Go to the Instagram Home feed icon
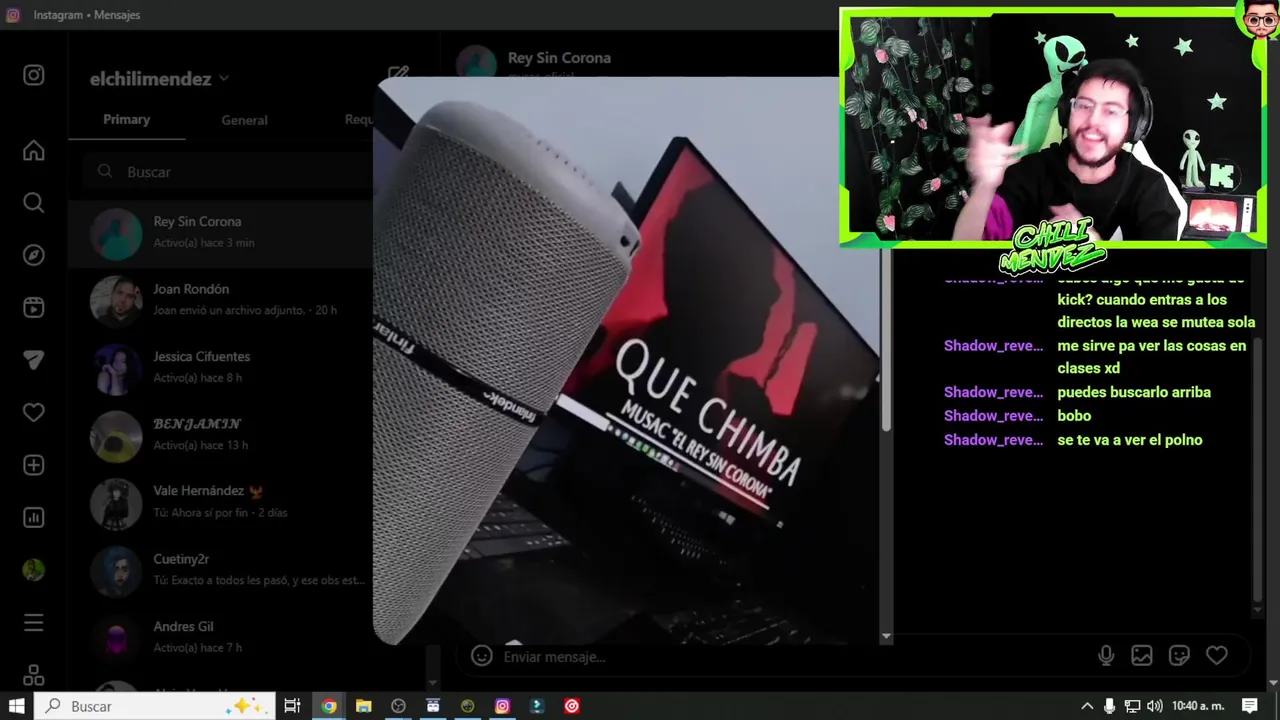 click(x=33, y=151)
